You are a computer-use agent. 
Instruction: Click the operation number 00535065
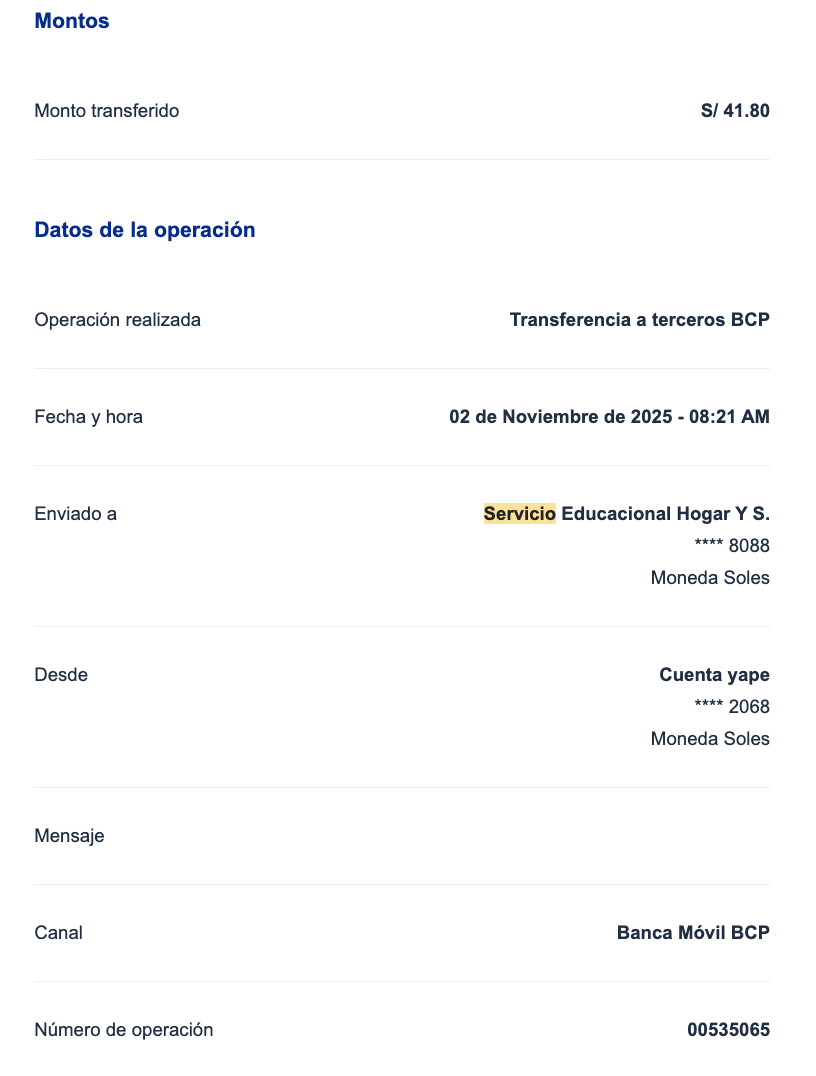(728, 1030)
